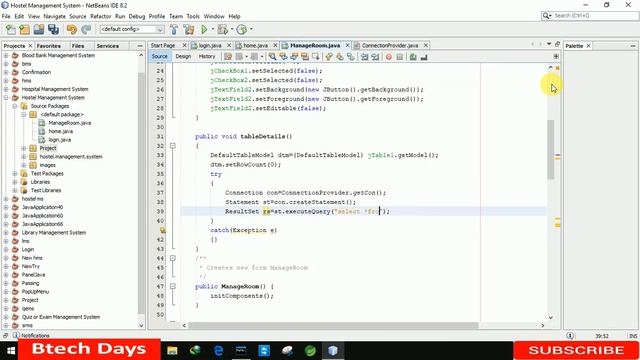
Task: Open the Debug Project dropdown arrow
Action: [x=232, y=29]
